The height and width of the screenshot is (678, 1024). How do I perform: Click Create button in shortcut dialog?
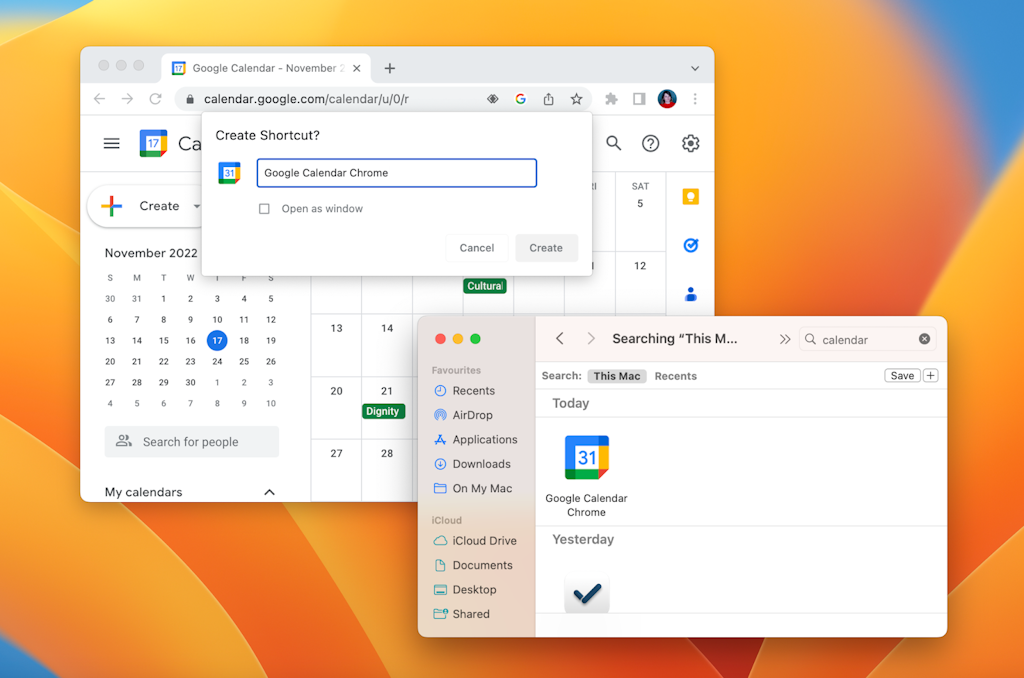546,248
